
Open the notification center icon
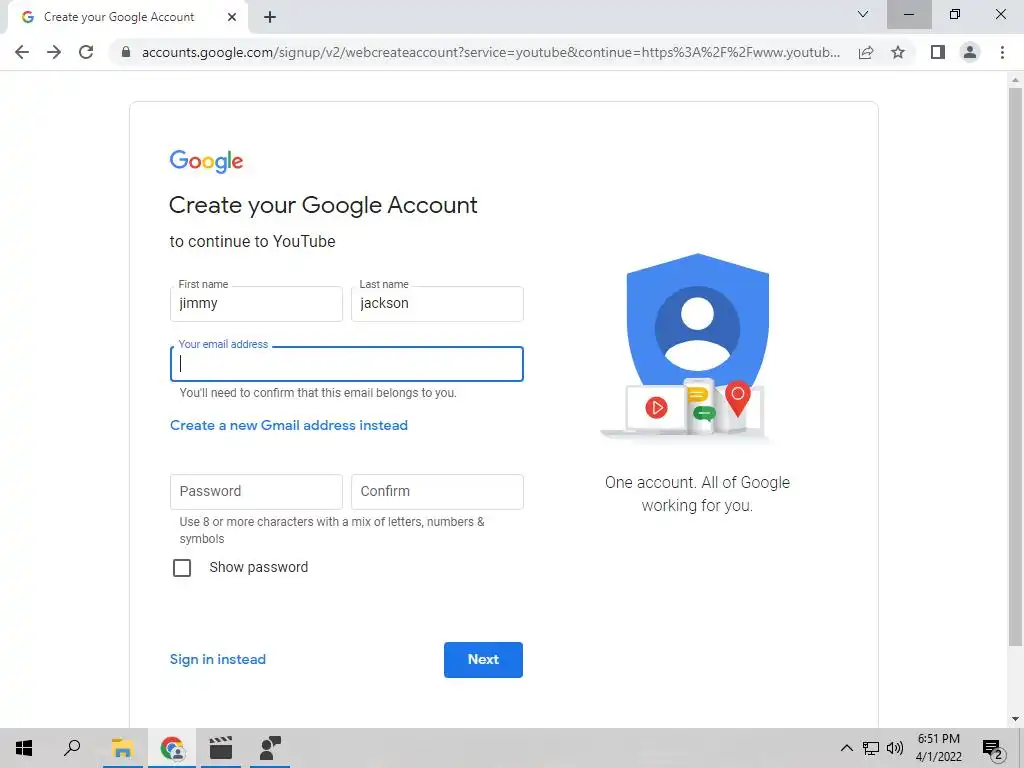pyautogui.click(x=993, y=748)
